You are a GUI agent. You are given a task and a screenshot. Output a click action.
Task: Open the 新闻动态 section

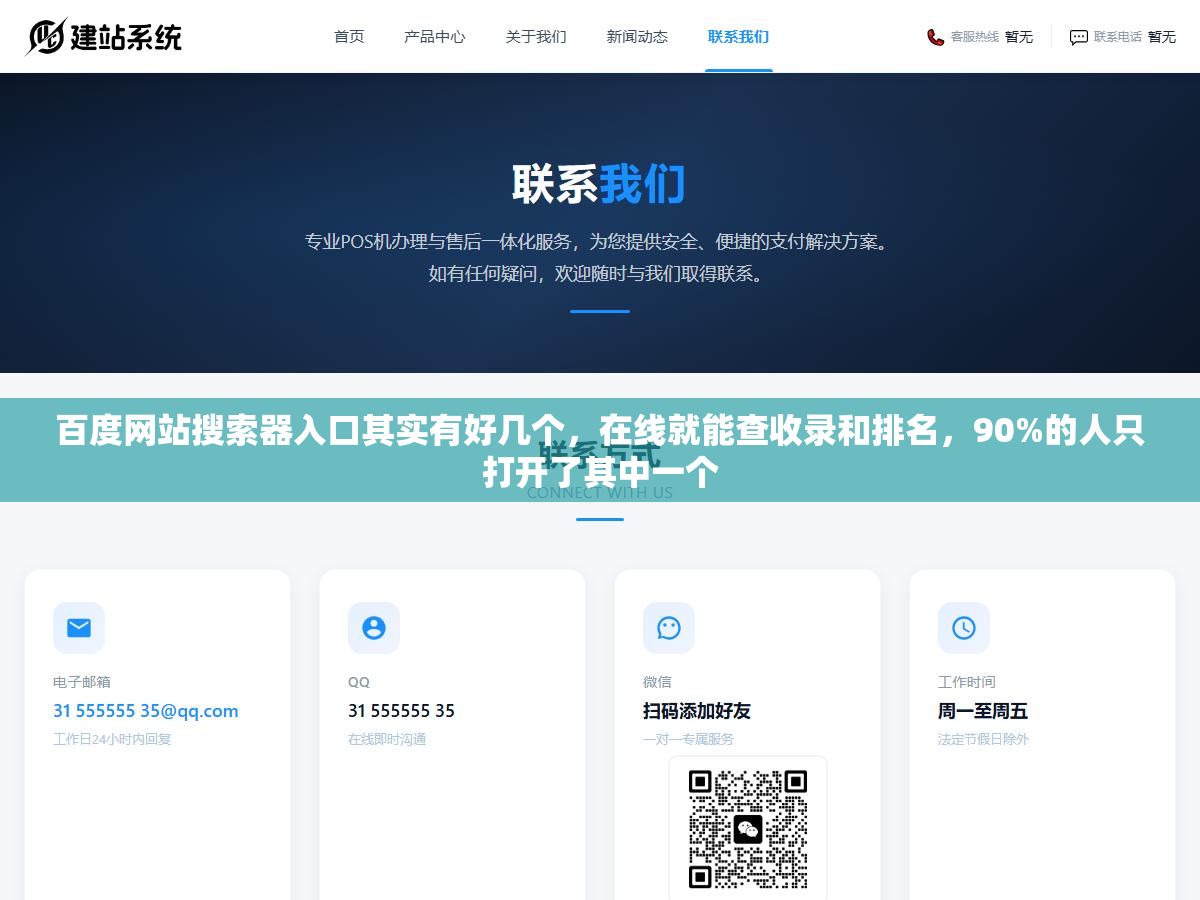click(x=637, y=37)
